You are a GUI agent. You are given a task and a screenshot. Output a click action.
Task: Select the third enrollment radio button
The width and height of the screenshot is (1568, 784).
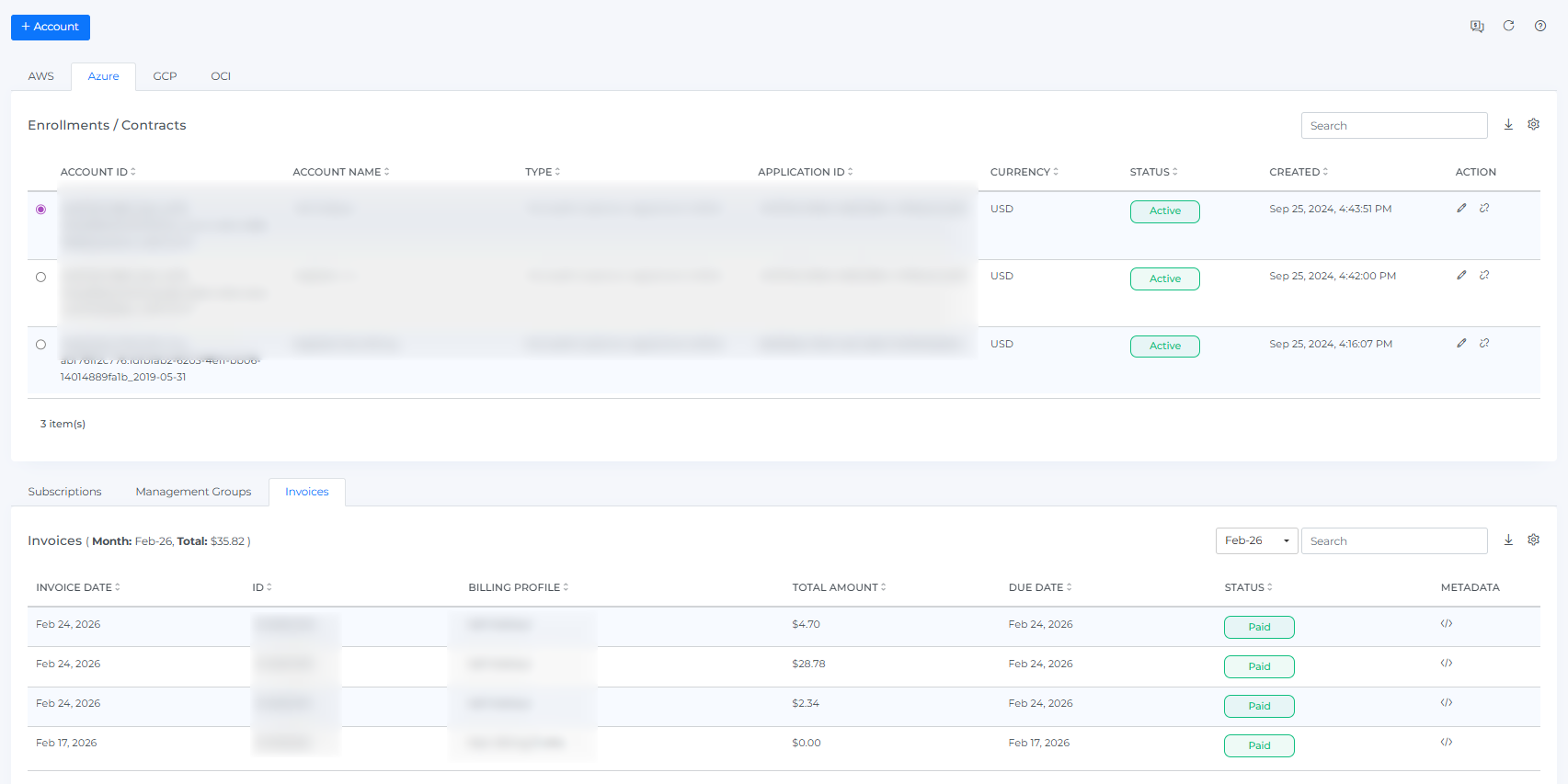(x=40, y=345)
